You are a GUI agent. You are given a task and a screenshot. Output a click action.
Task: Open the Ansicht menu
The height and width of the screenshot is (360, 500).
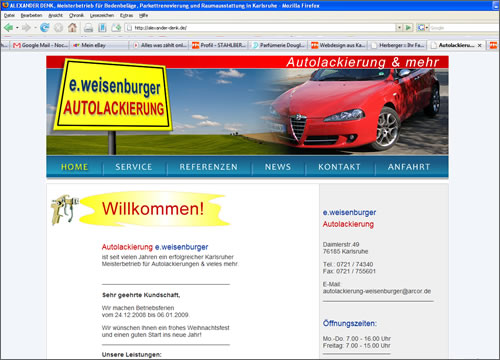coord(55,15)
